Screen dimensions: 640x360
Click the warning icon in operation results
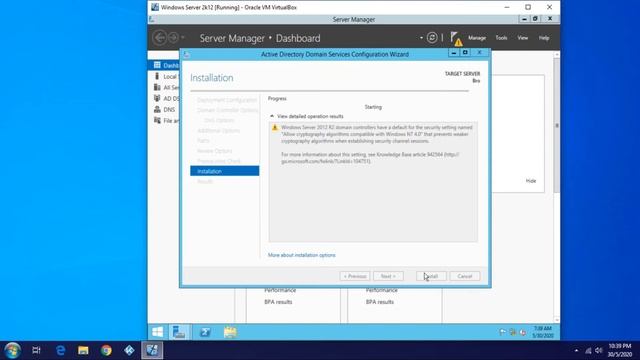click(x=275, y=128)
